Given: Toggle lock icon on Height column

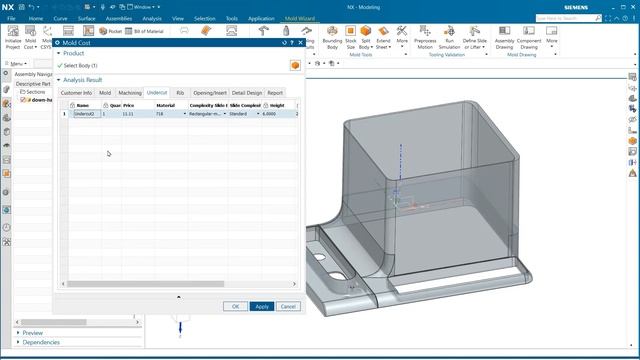Looking at the screenshot, I should [266, 105].
